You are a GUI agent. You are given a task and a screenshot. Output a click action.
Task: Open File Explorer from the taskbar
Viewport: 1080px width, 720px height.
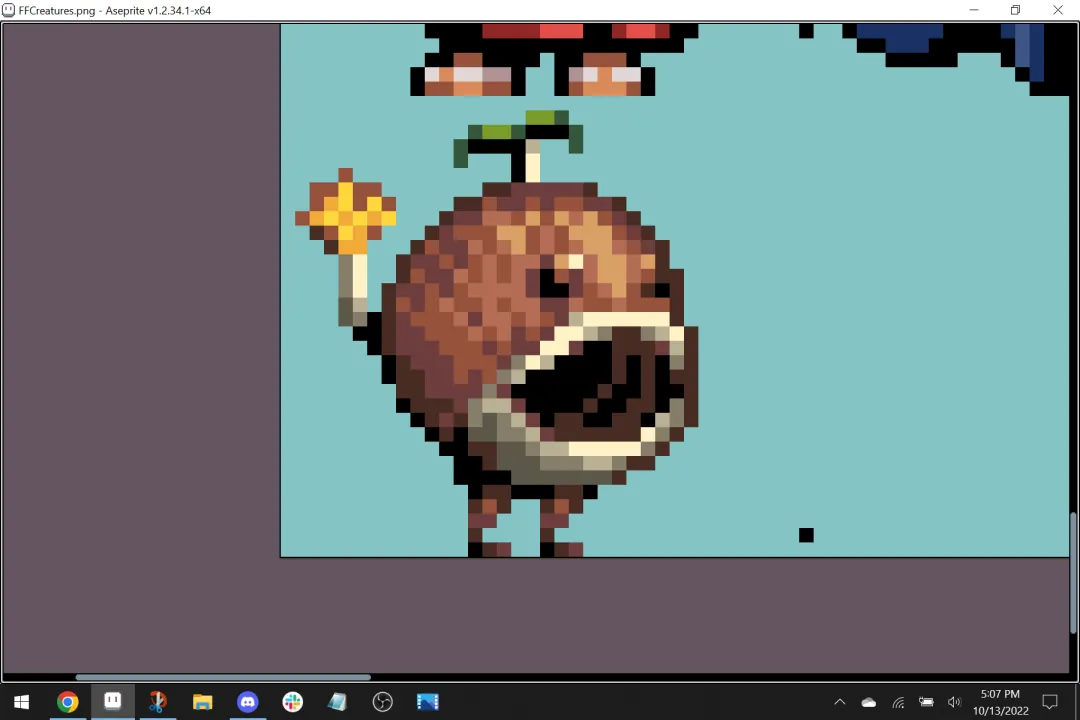202,701
